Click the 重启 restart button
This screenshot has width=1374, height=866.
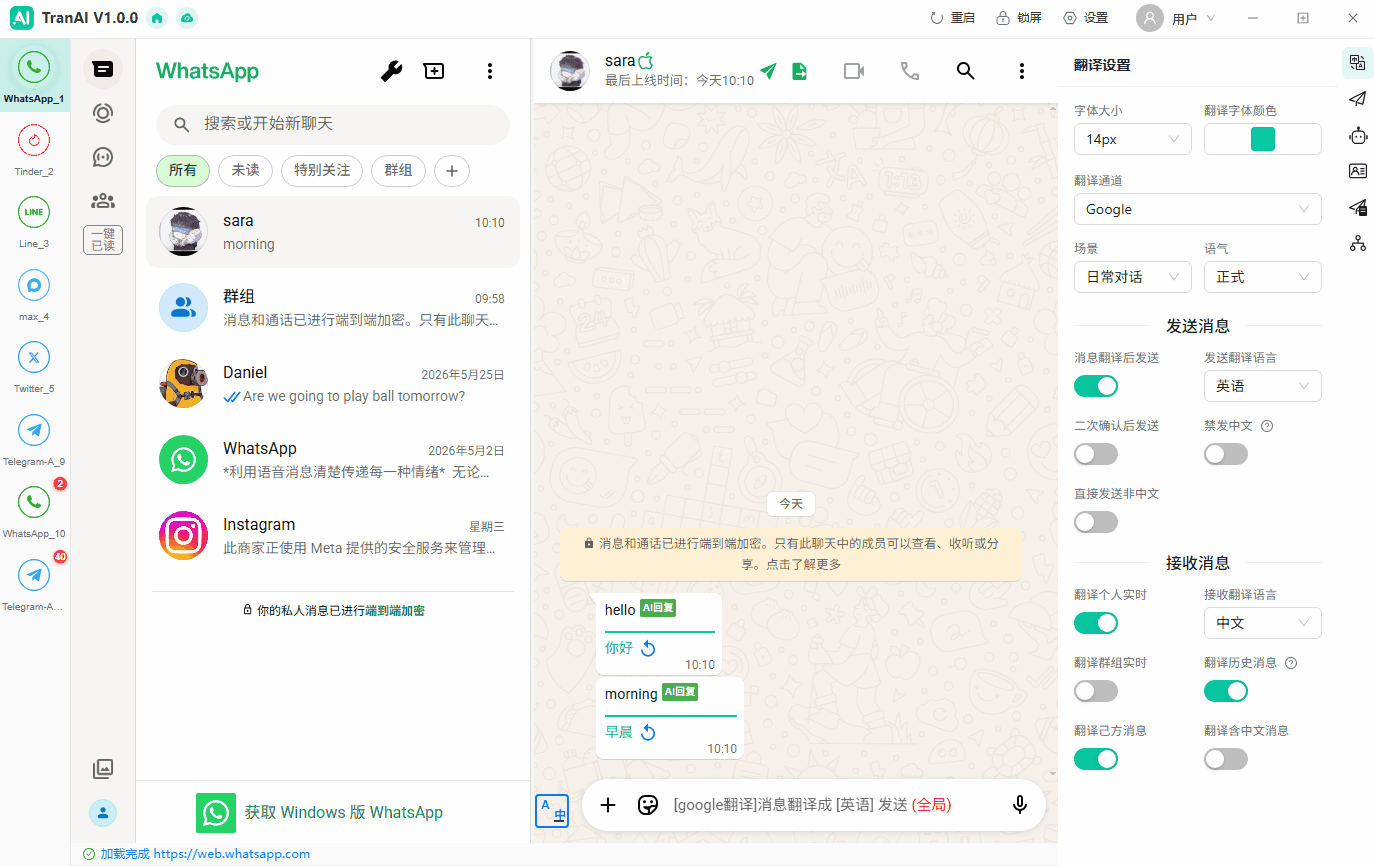[953, 18]
